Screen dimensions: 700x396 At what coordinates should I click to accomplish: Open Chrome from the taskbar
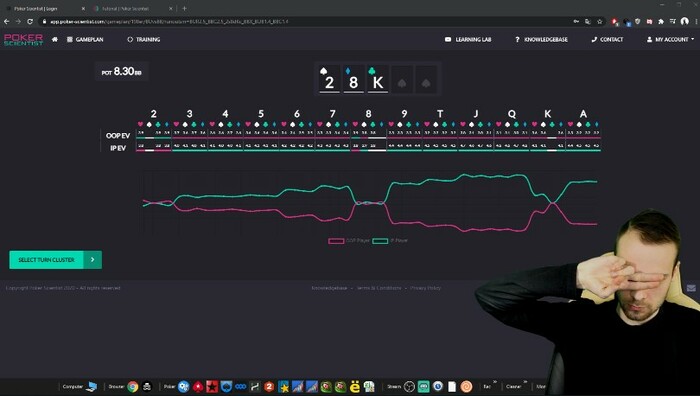[133, 387]
